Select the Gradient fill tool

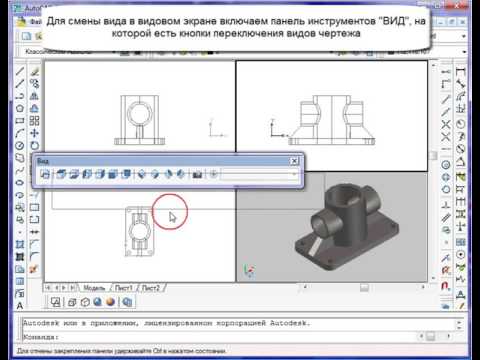(20, 257)
